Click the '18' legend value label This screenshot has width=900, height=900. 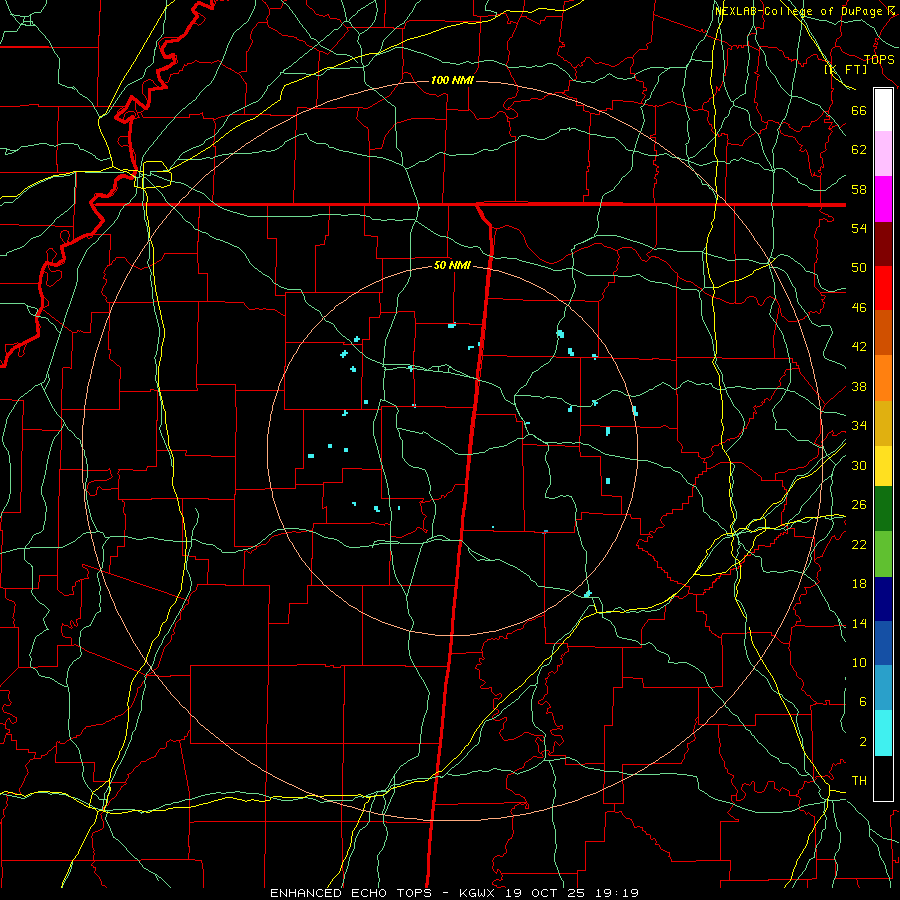859,584
